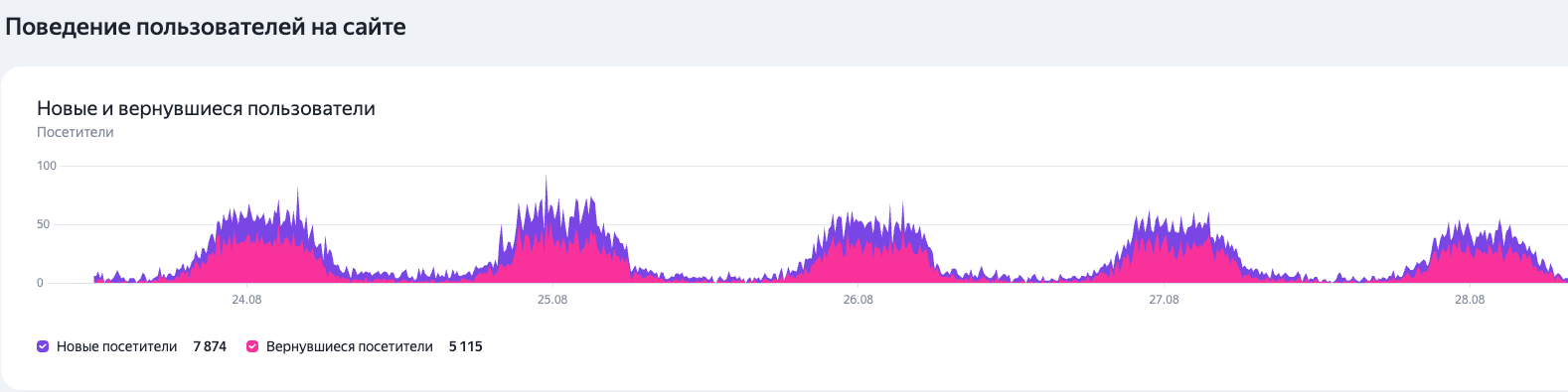Click the 0 label on the y-axis
Screen dimensions: 1568x392
pyautogui.click(x=41, y=283)
